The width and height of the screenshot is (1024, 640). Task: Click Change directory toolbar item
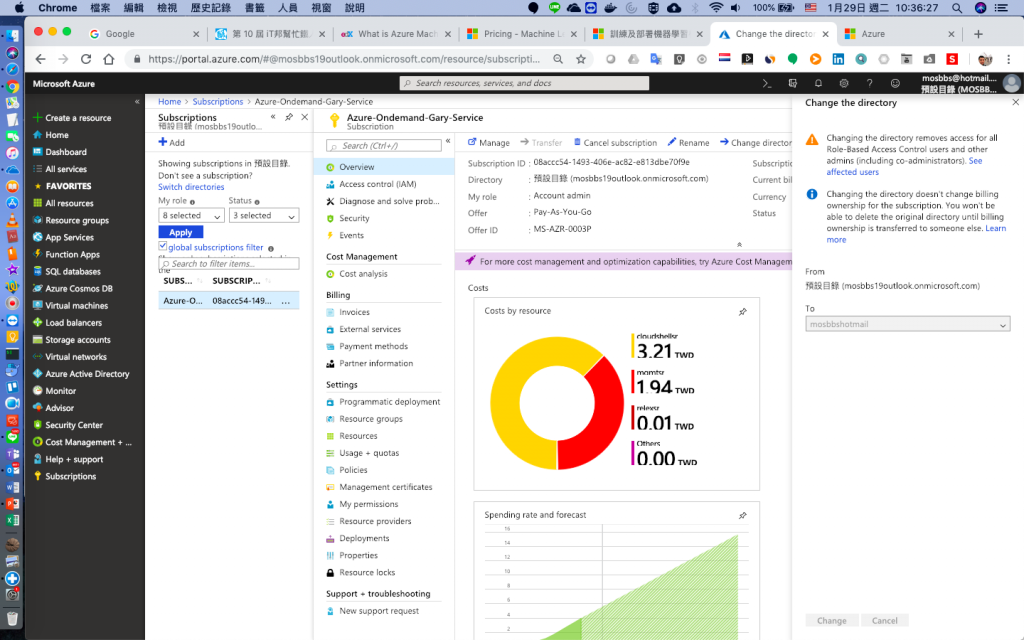pyautogui.click(x=756, y=142)
